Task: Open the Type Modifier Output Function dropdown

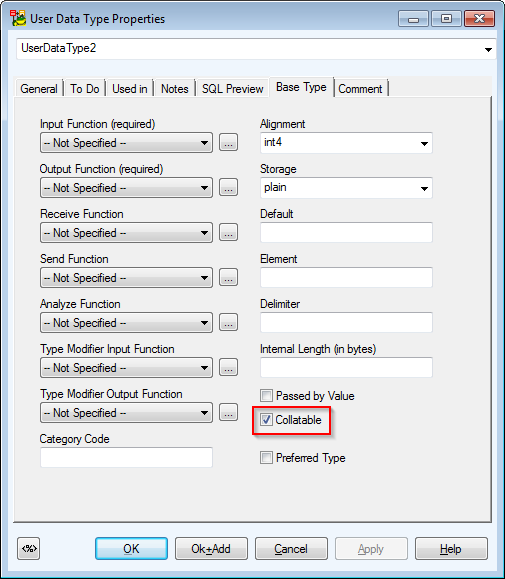Action: click(x=126, y=413)
